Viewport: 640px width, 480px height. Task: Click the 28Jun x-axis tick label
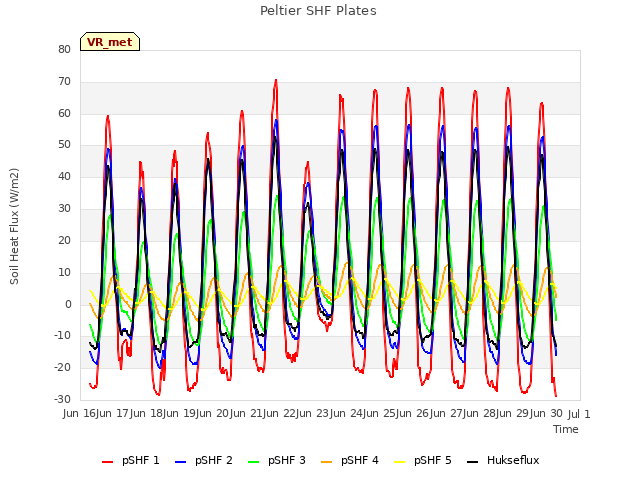coord(497,414)
